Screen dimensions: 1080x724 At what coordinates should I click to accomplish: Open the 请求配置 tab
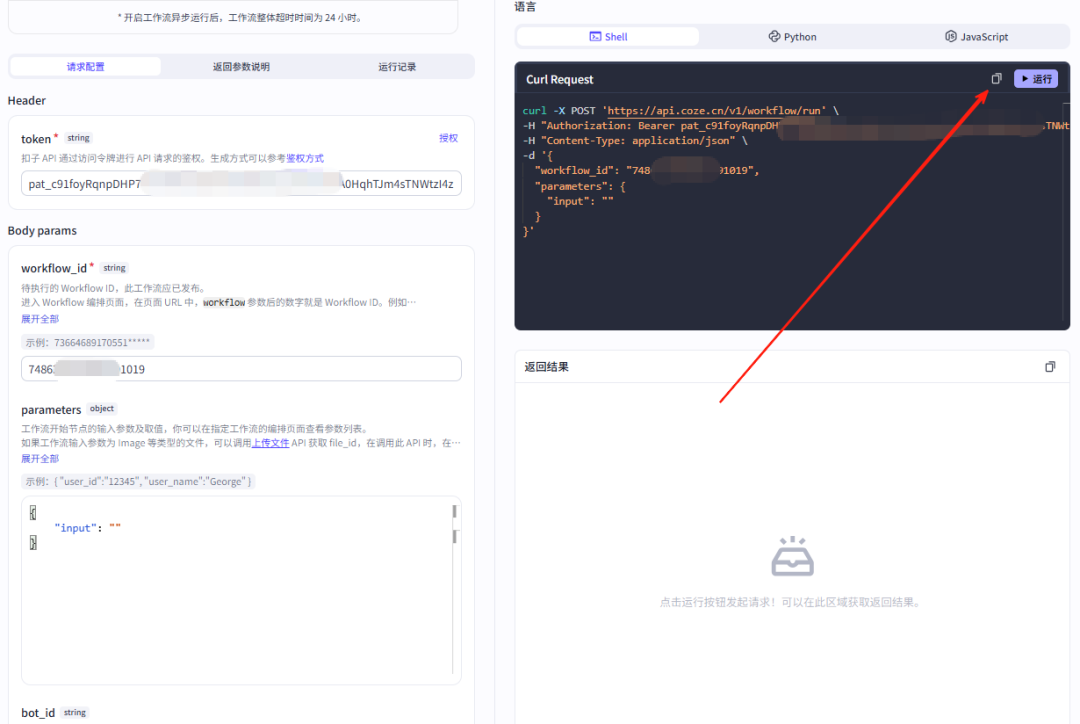tap(85, 67)
